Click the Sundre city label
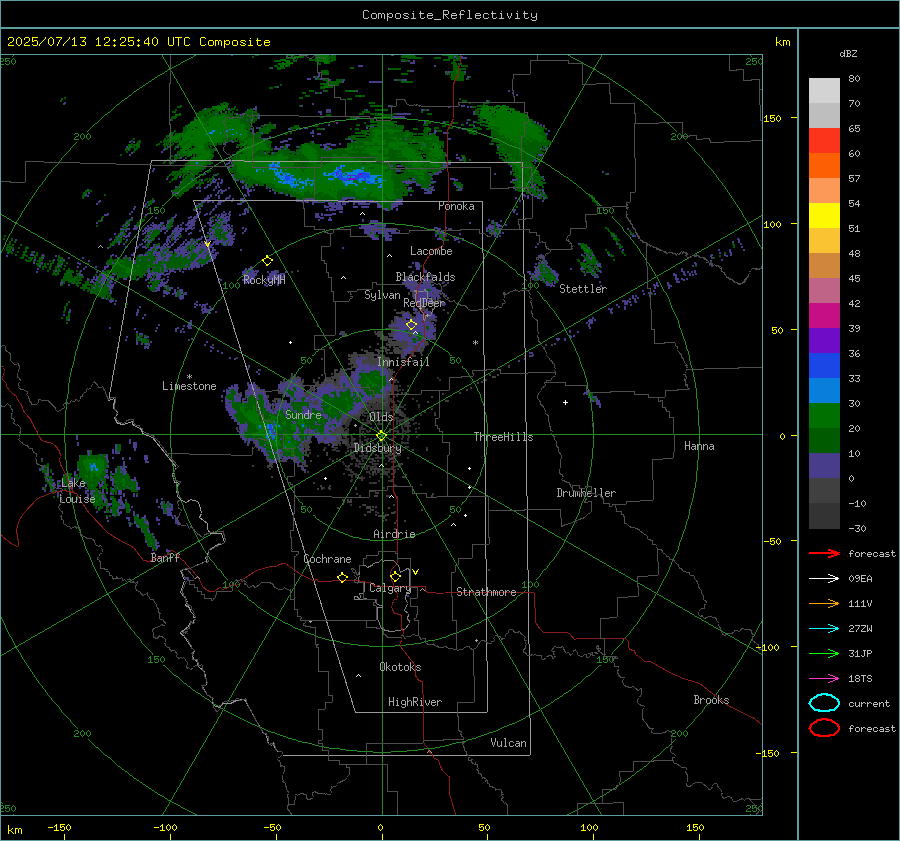This screenshot has height=841, width=900. 303,414
